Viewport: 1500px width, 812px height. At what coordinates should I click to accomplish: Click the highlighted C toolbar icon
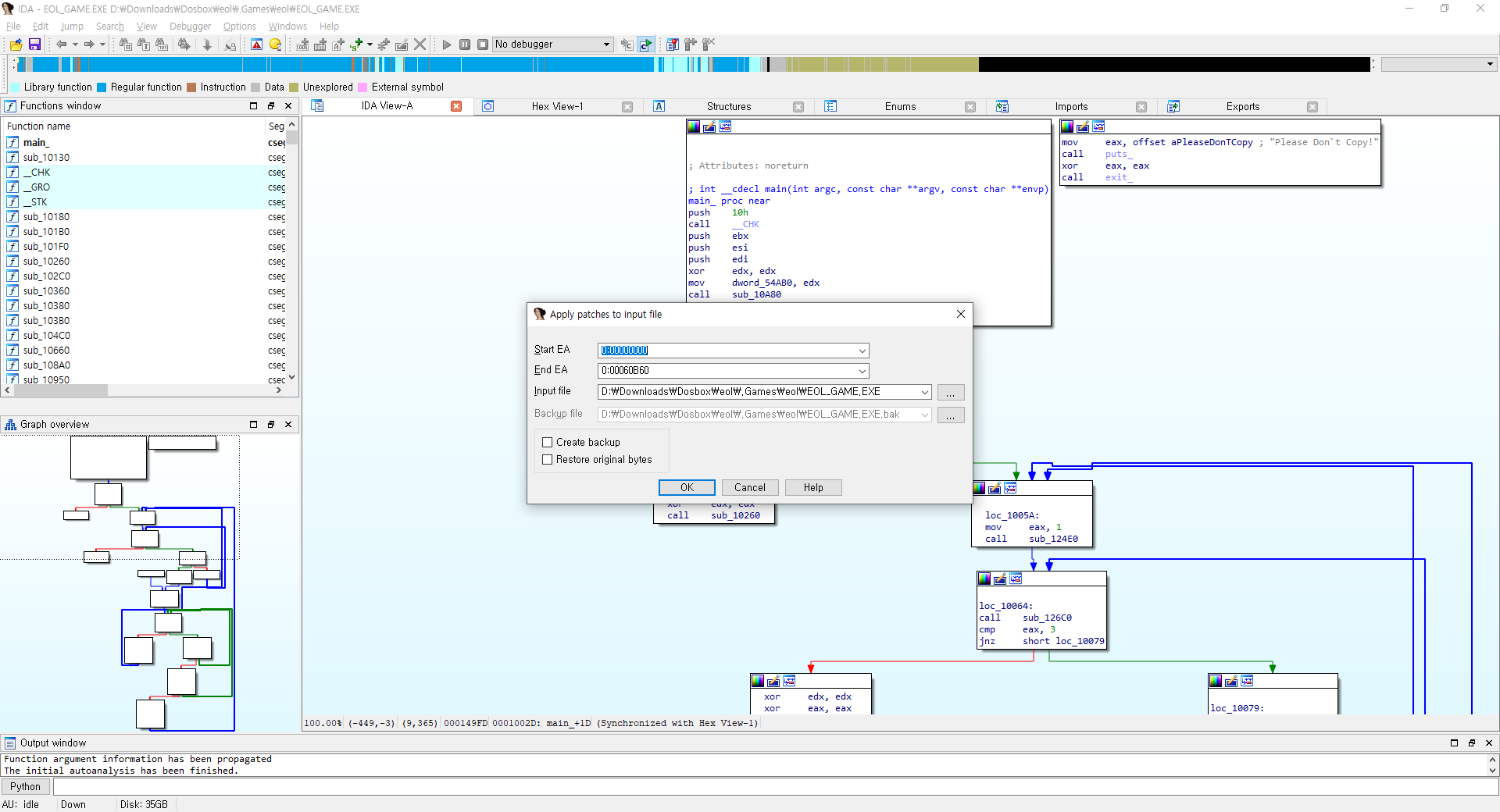[x=645, y=45]
